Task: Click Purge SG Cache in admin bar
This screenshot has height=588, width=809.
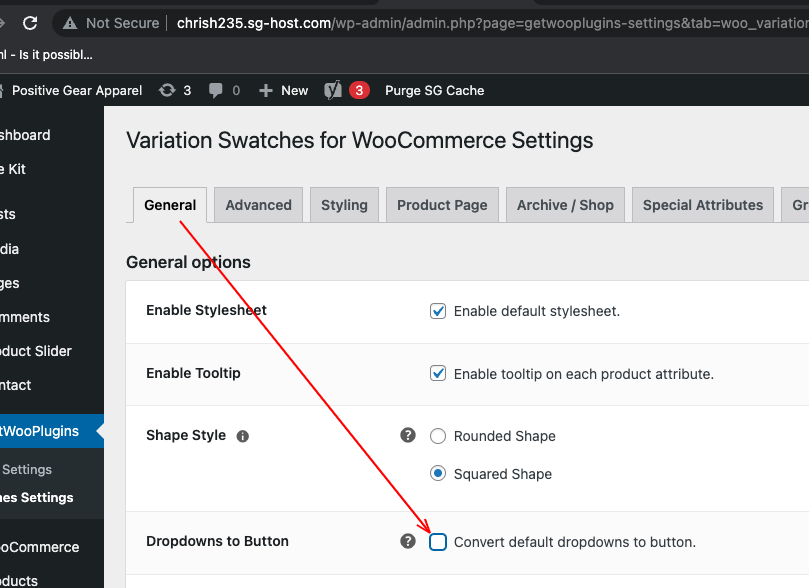Action: point(434,91)
